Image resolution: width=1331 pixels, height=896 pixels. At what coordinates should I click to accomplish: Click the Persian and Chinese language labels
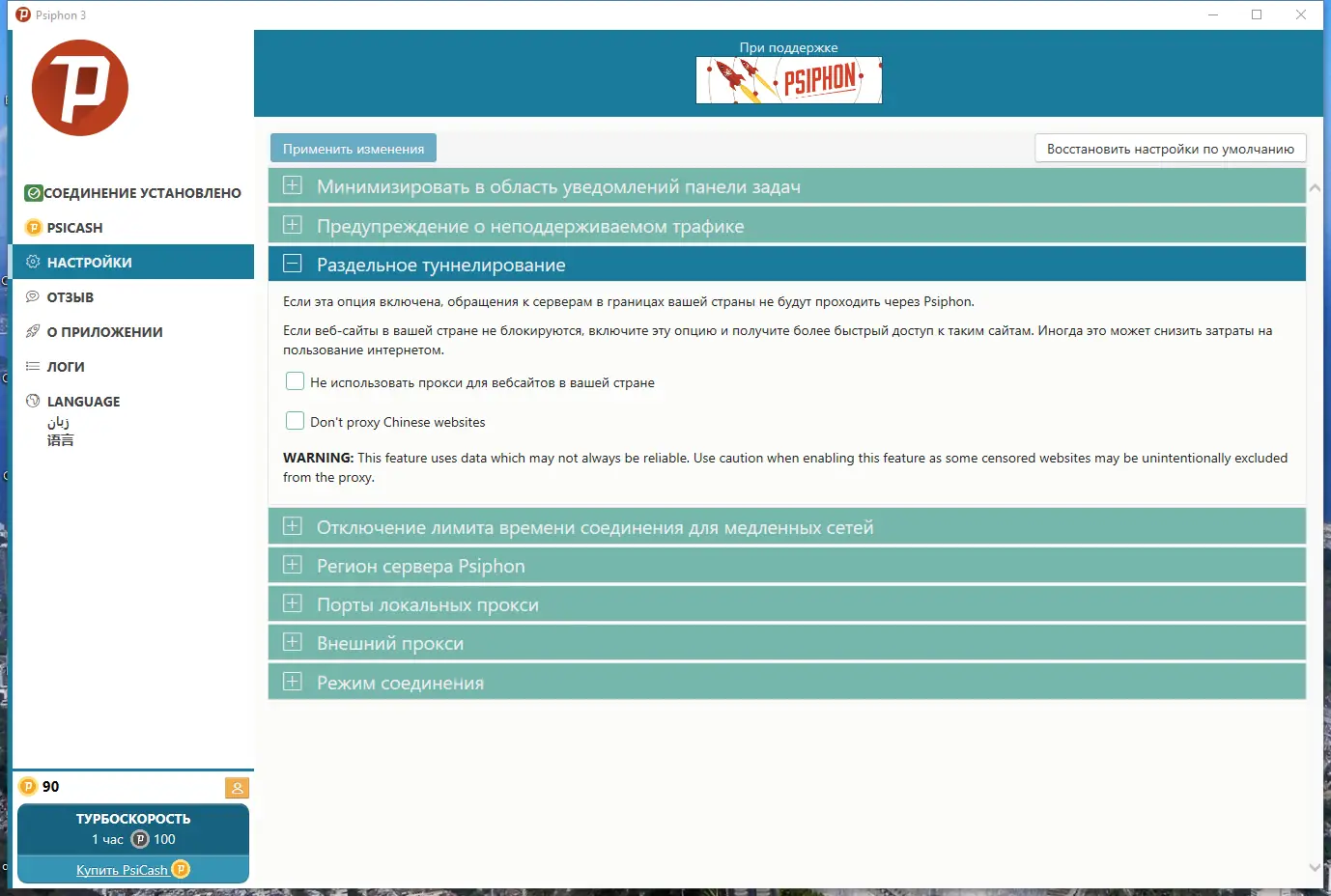click(x=60, y=432)
